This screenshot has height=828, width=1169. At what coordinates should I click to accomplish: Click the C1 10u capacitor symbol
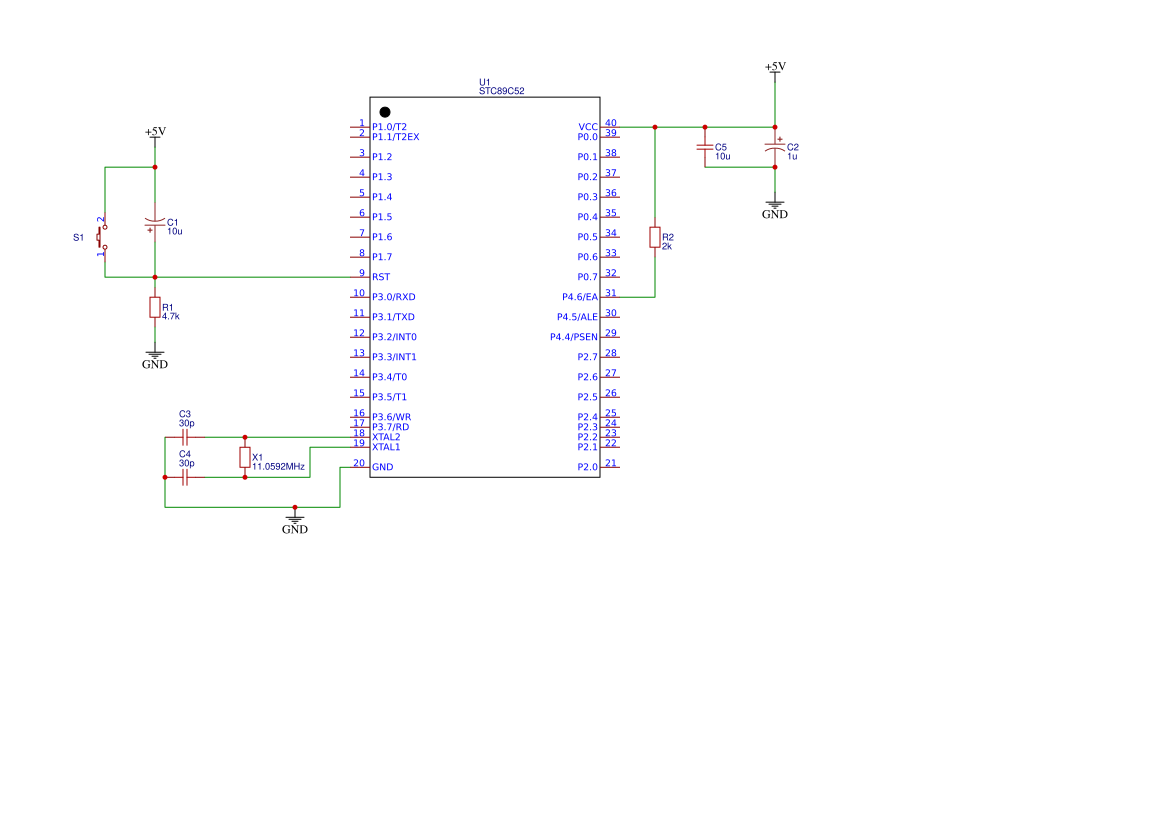[x=154, y=222]
